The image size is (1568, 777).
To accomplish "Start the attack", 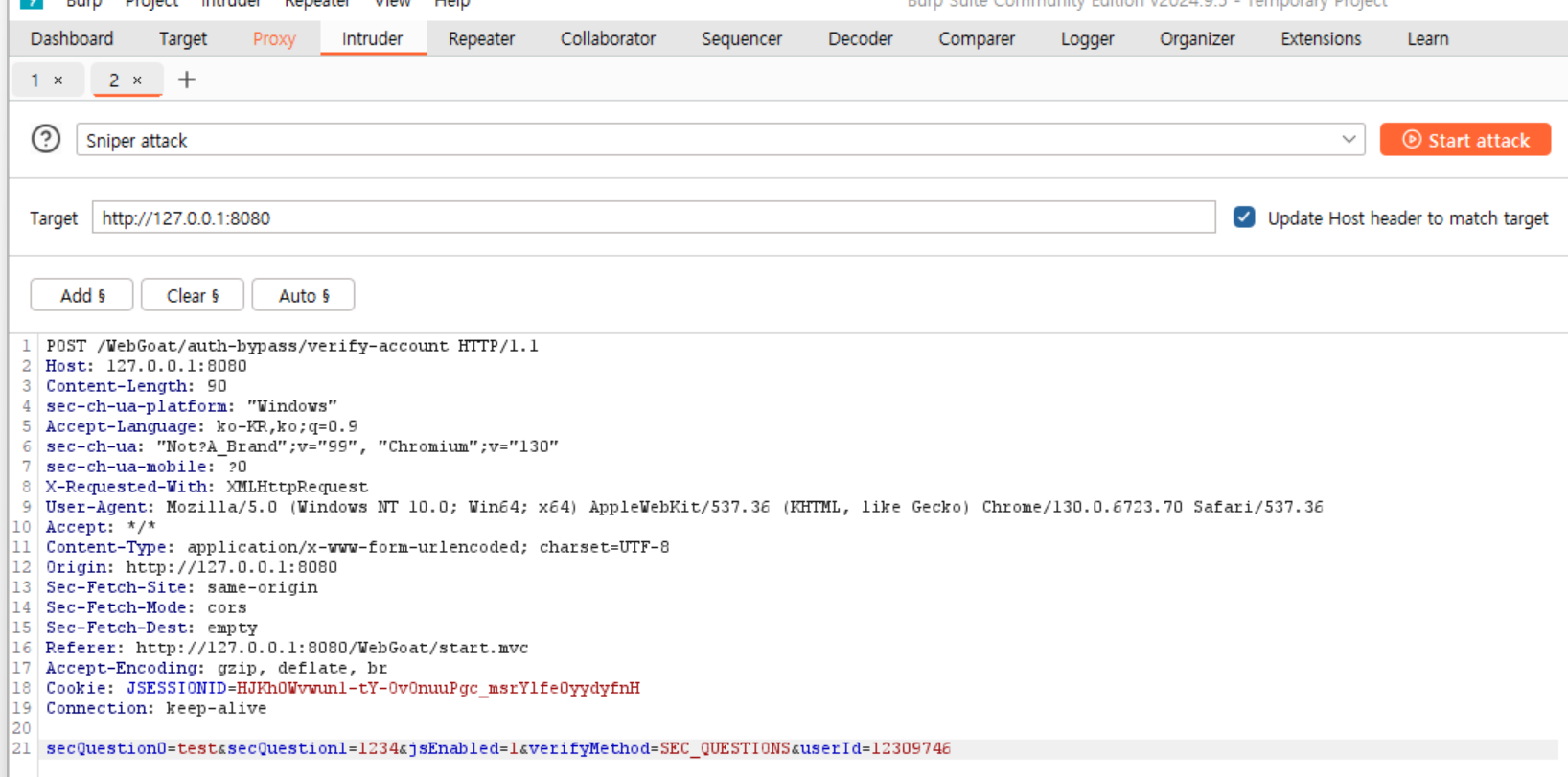I will tap(1465, 140).
